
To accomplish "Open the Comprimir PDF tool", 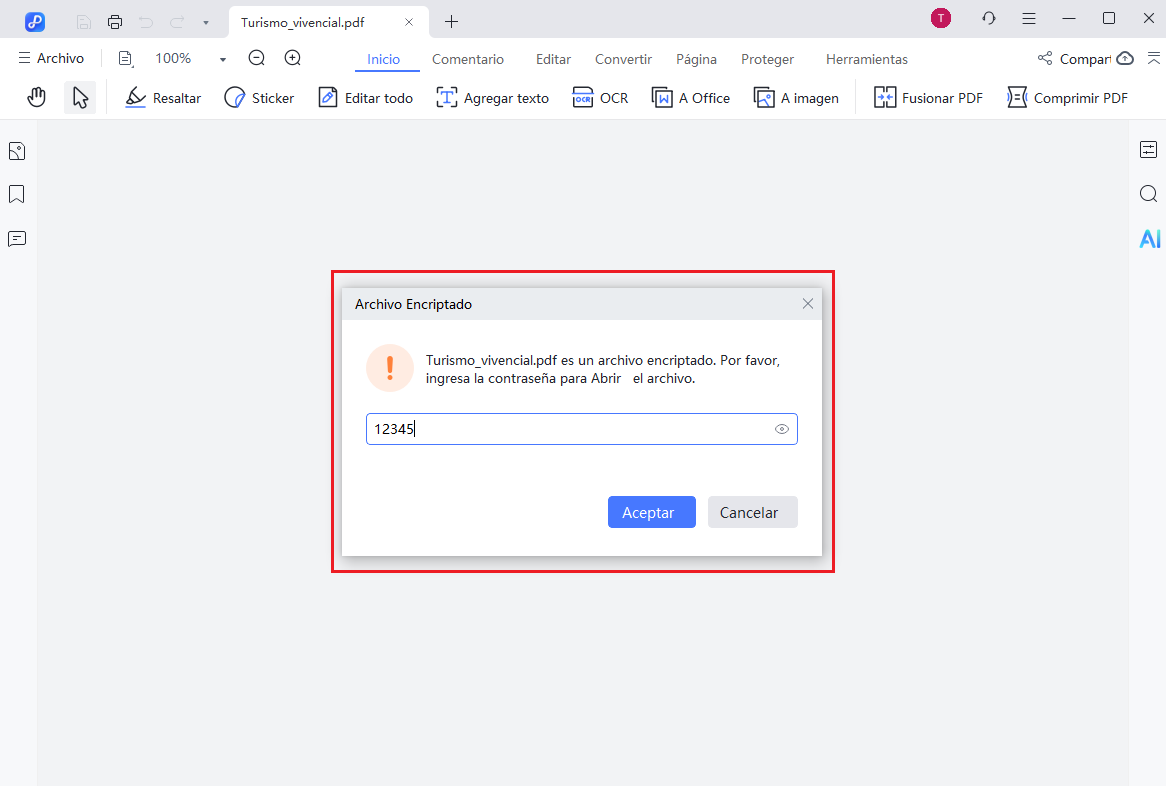I will tap(1066, 97).
